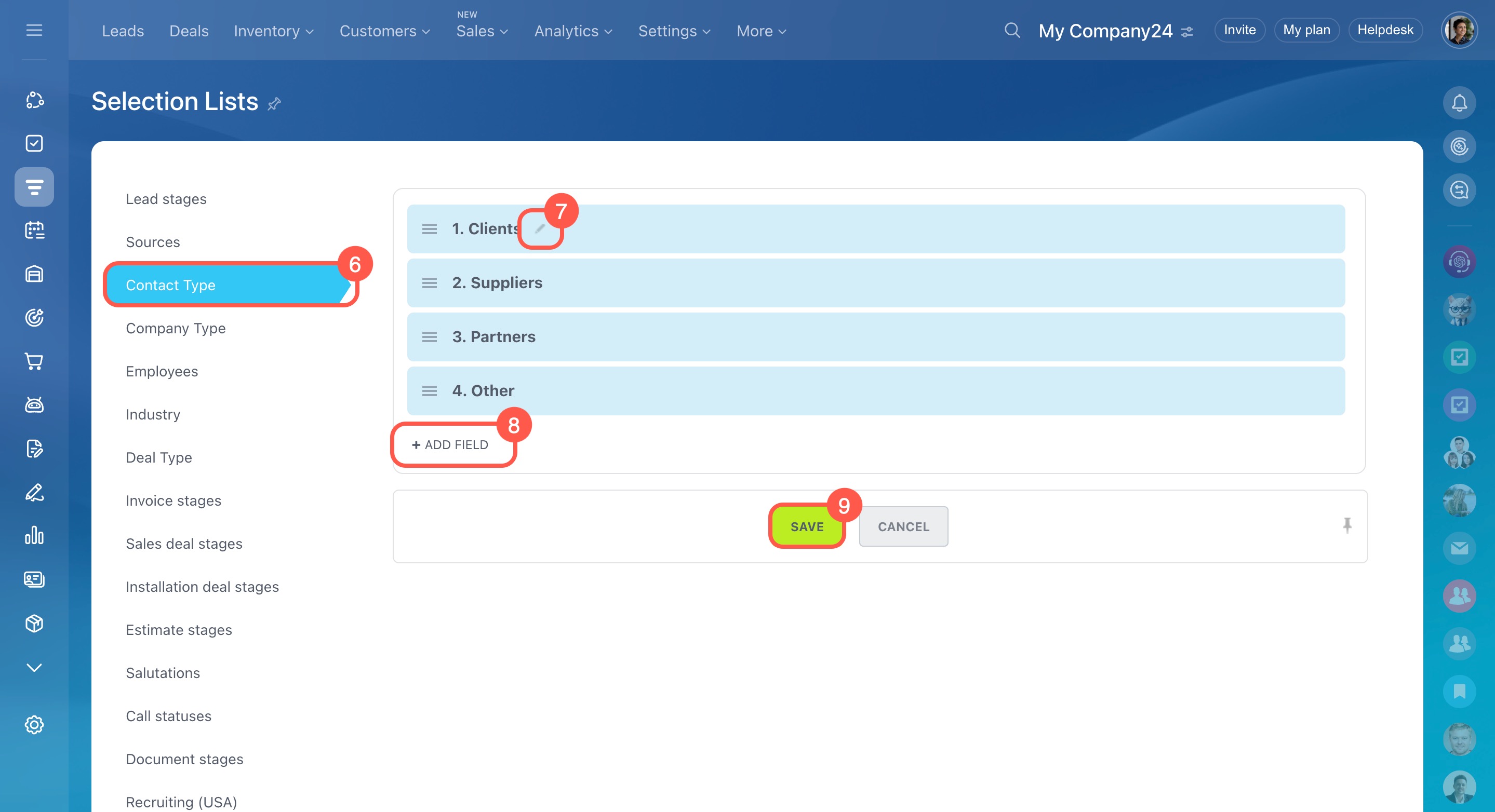Click the Save button
Screen dimensions: 1495x812
(x=806, y=526)
